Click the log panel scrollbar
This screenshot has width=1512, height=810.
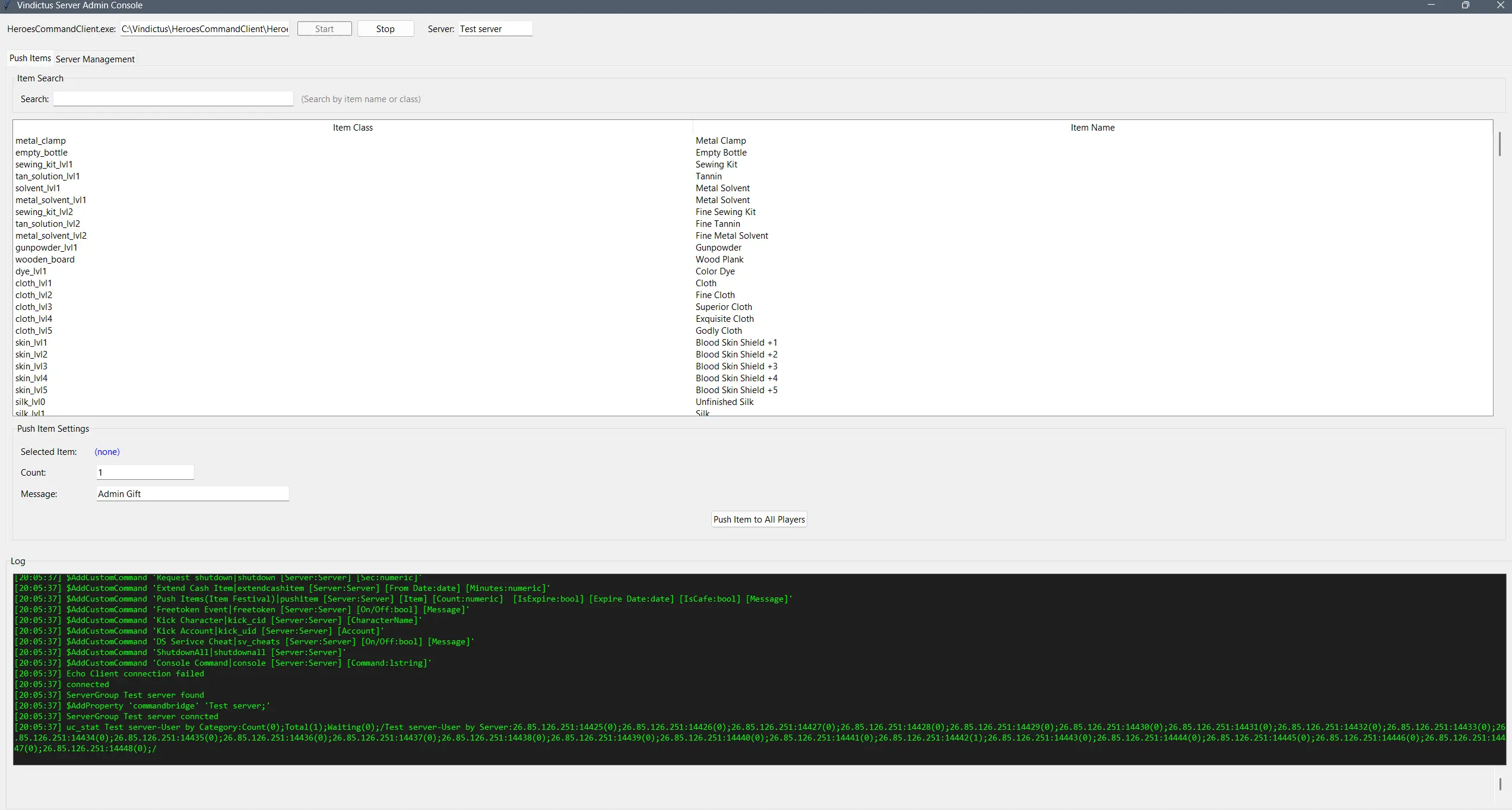pos(1500,784)
